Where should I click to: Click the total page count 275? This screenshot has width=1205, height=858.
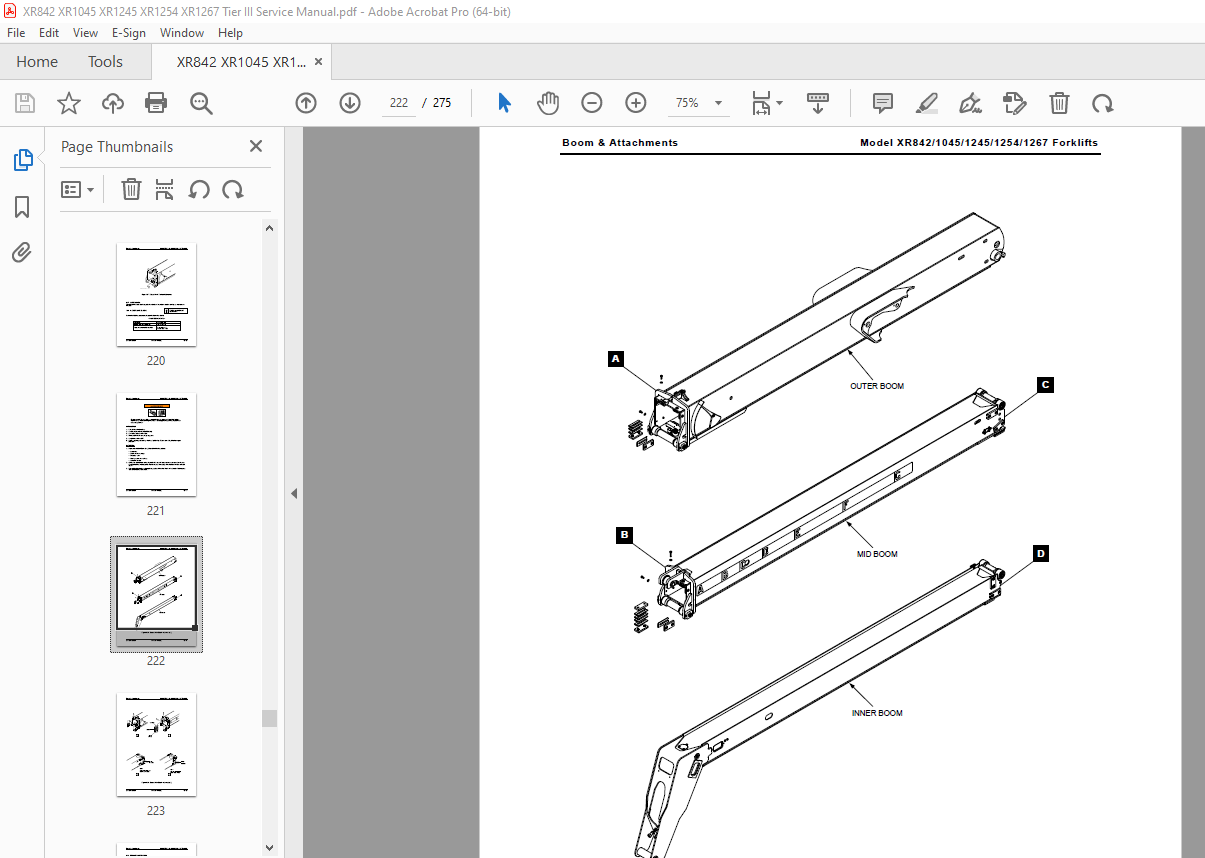[442, 103]
